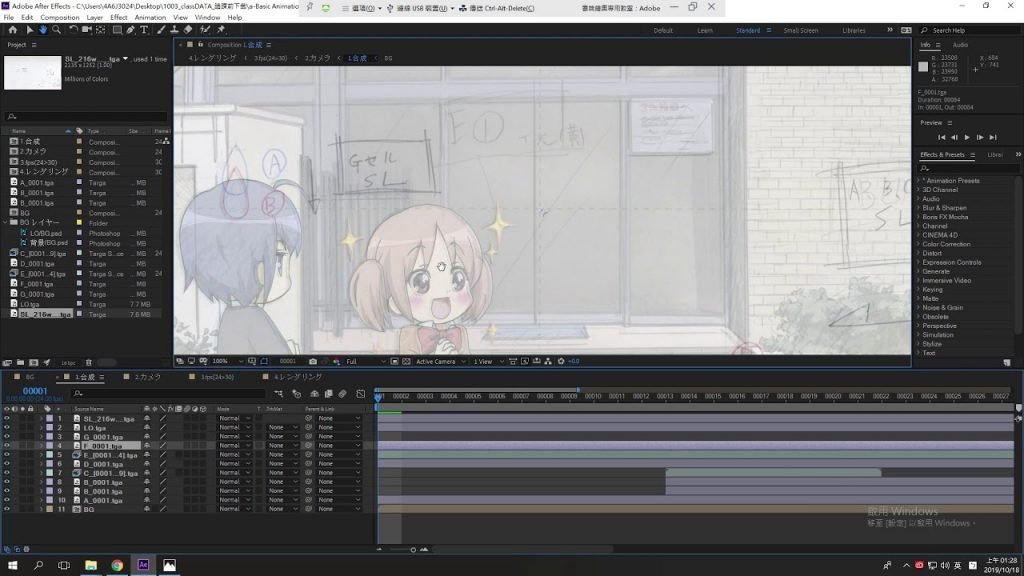The image size is (1024, 576).
Task: Open the Effect menu
Action: (119, 18)
